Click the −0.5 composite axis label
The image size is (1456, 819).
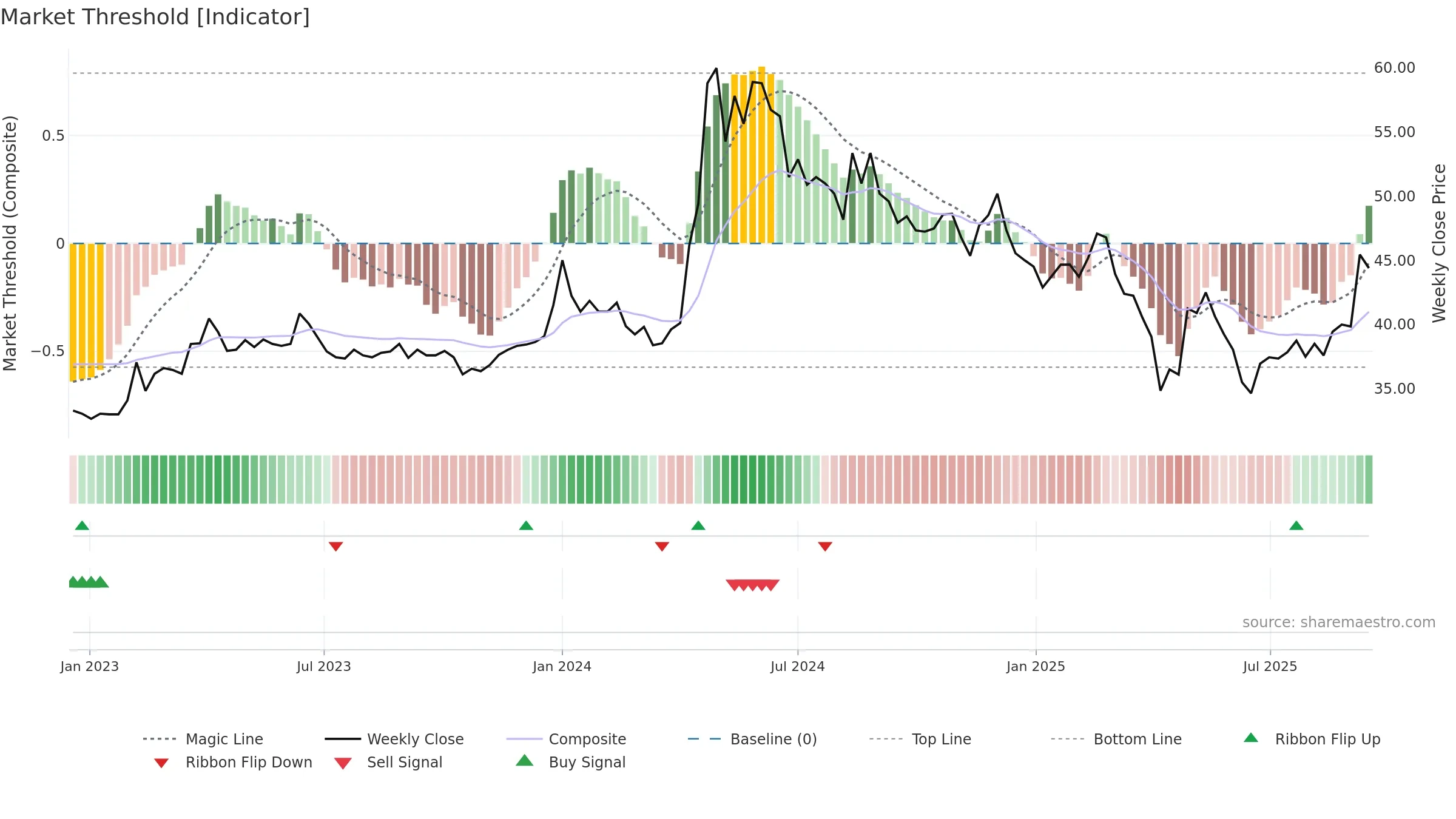click(x=48, y=351)
